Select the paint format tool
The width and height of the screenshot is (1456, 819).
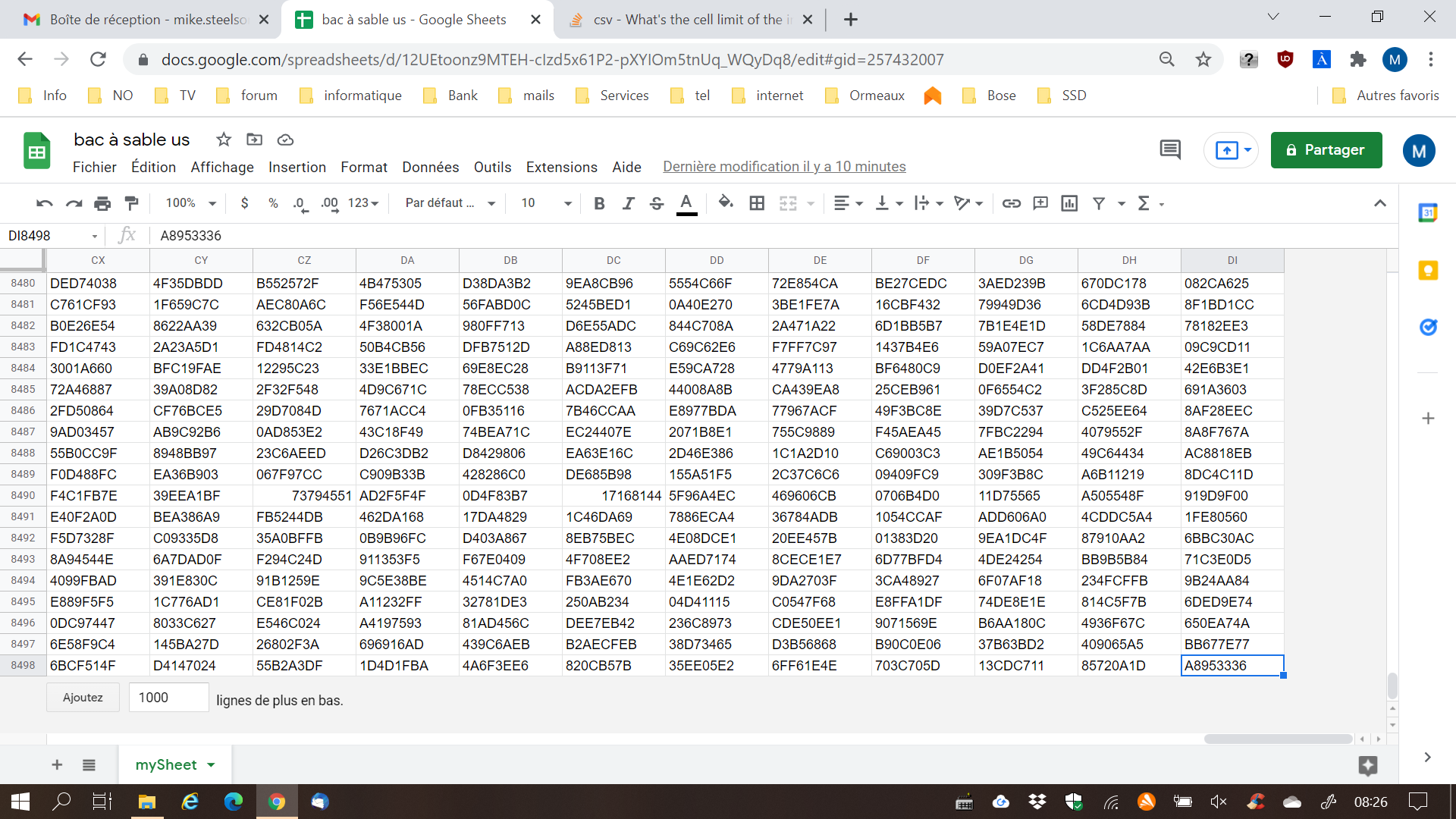click(x=131, y=203)
